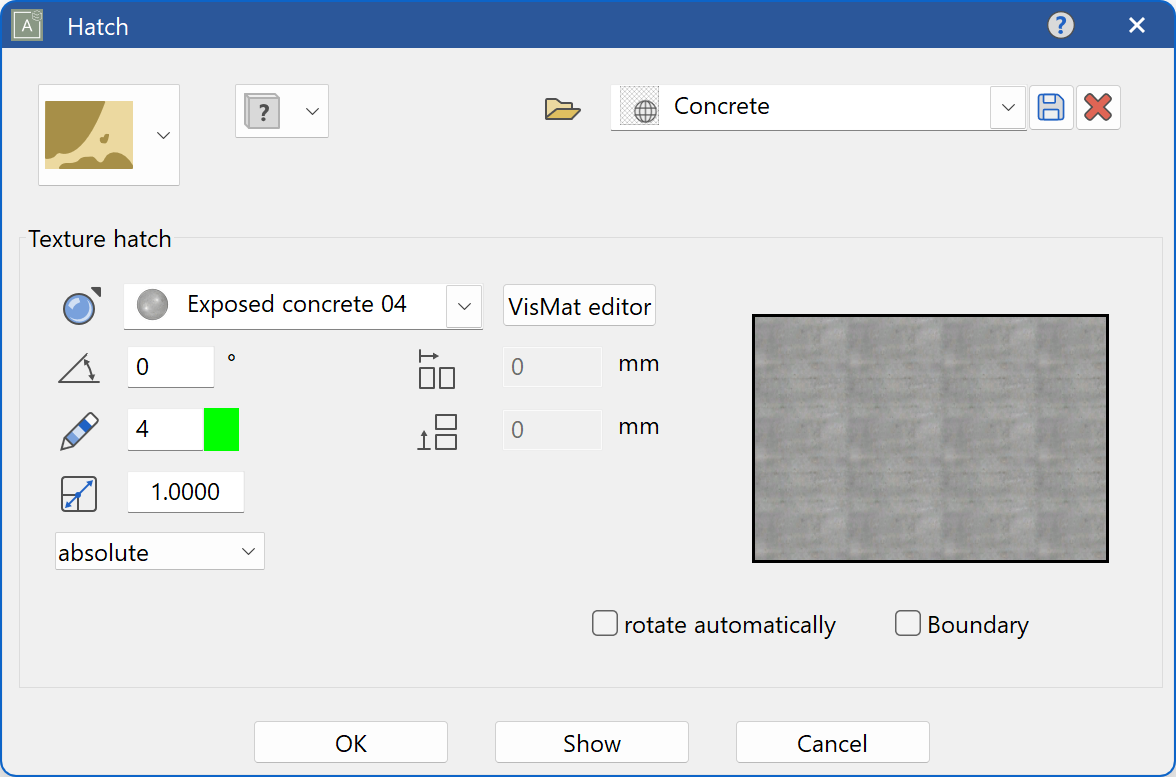Expand the Concrete favorites dropdown
Image resolution: width=1176 pixels, height=777 pixels.
coord(1007,107)
